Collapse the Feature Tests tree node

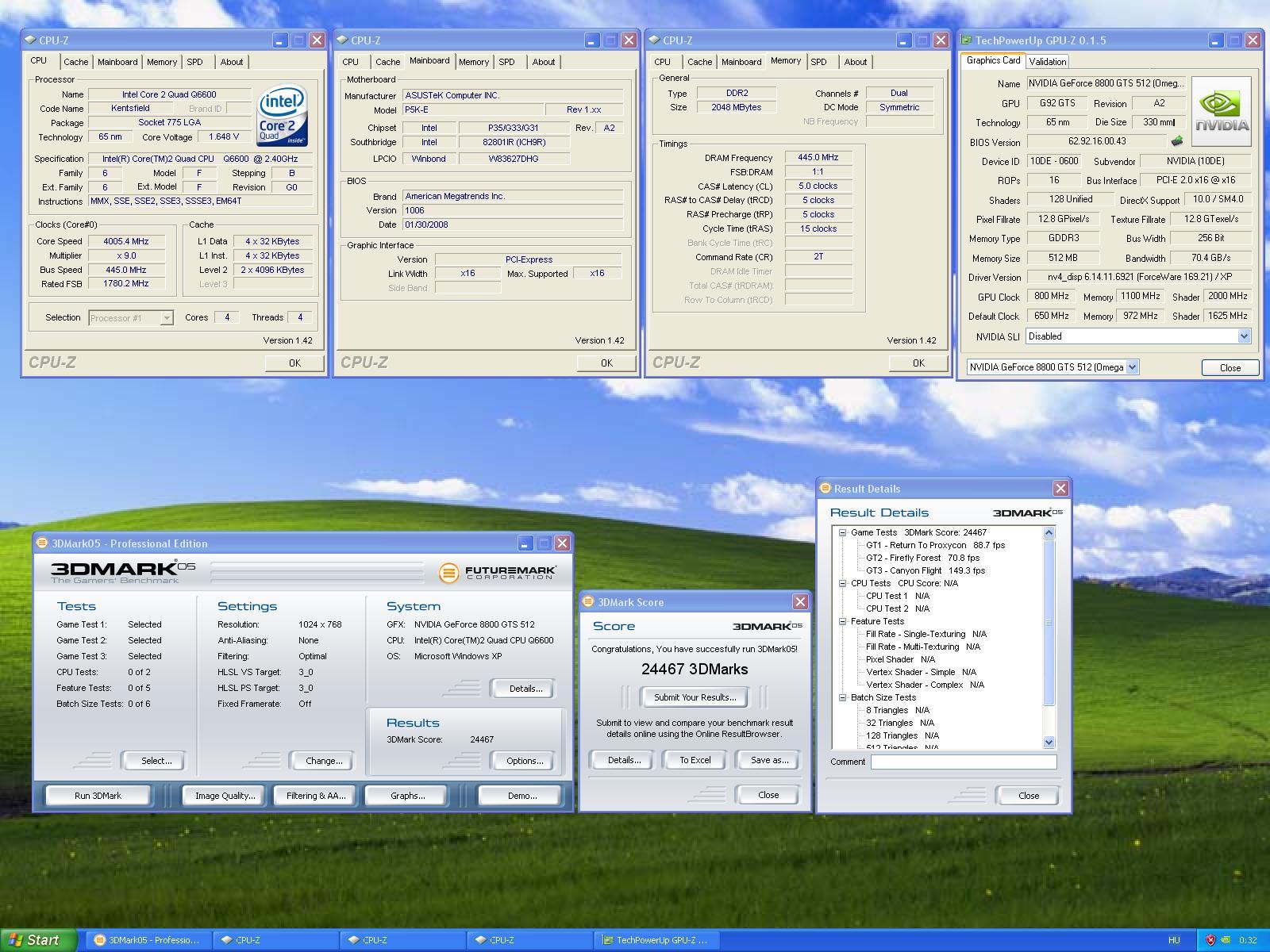click(x=843, y=621)
